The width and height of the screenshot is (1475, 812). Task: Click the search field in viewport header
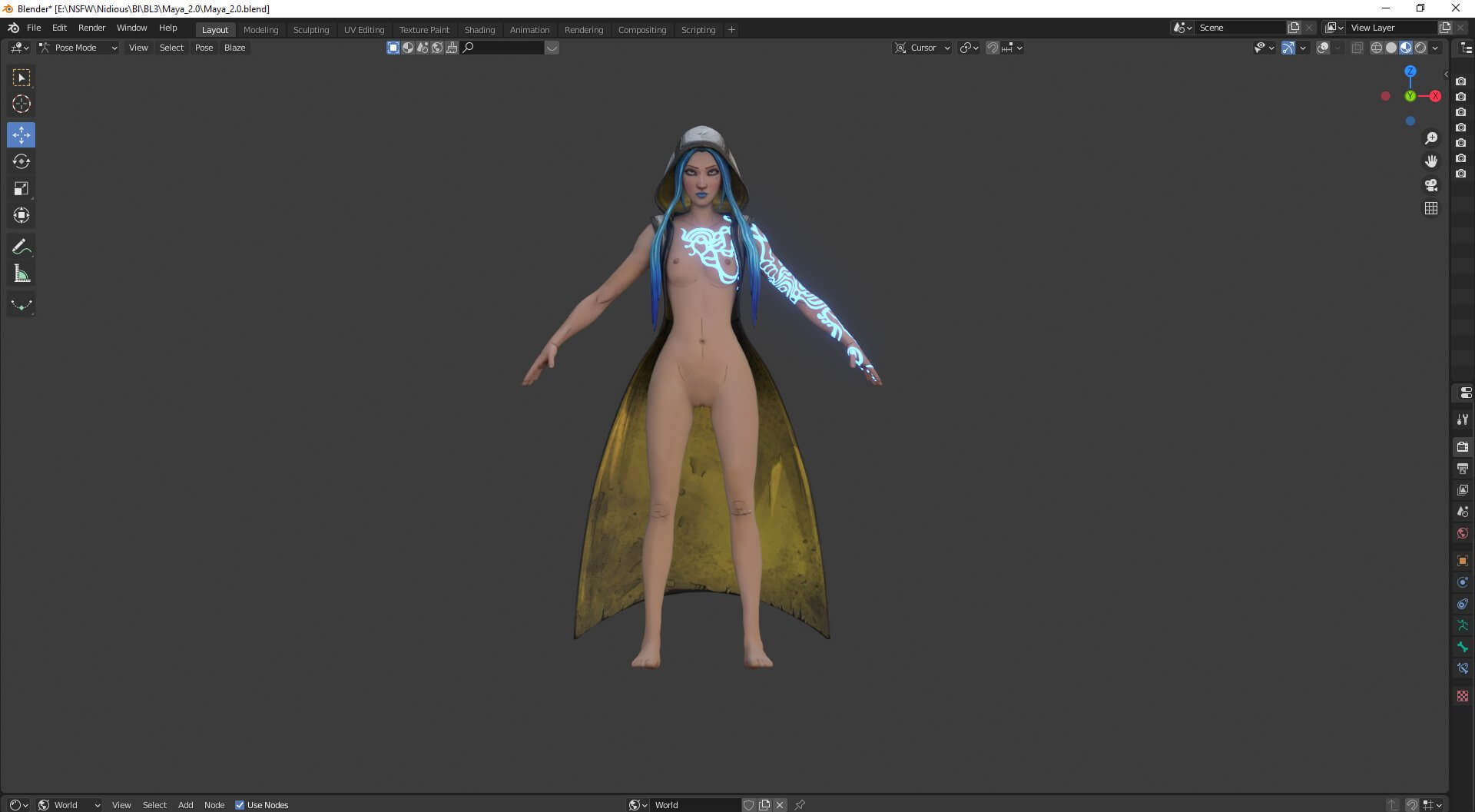point(502,48)
